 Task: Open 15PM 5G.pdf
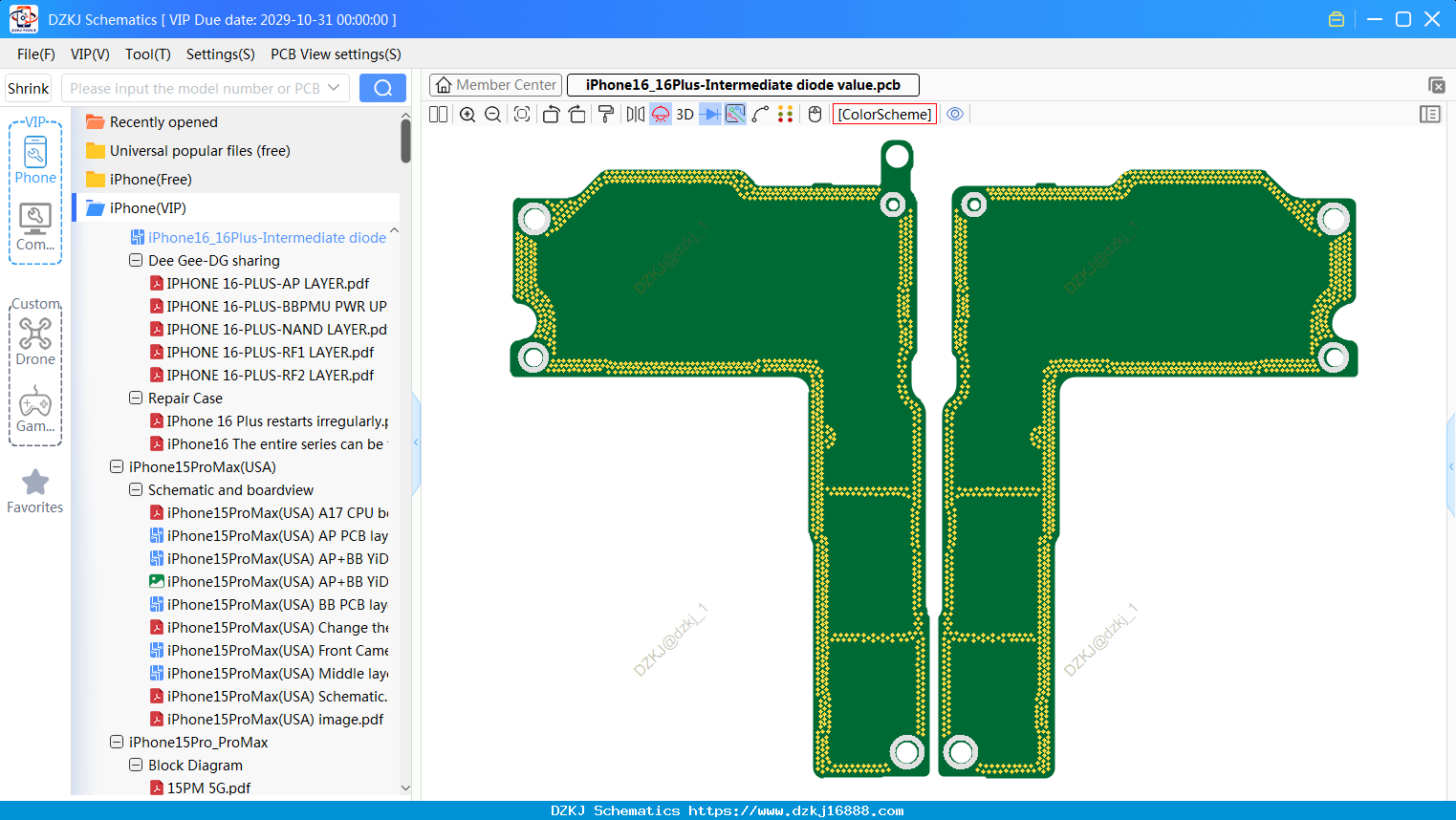[201, 788]
